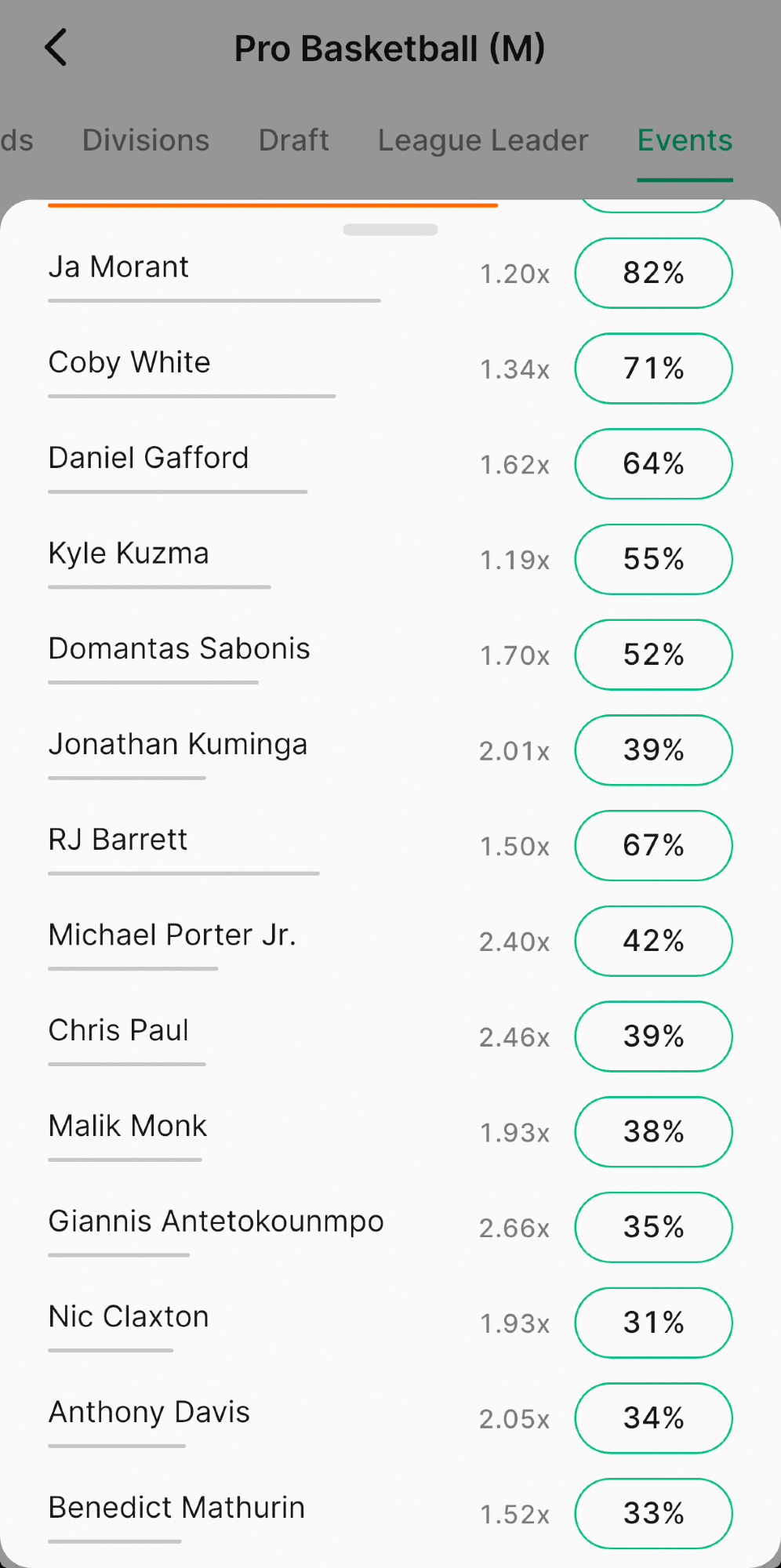
Task: Select Nic Claxton's 31% button
Action: click(653, 1323)
